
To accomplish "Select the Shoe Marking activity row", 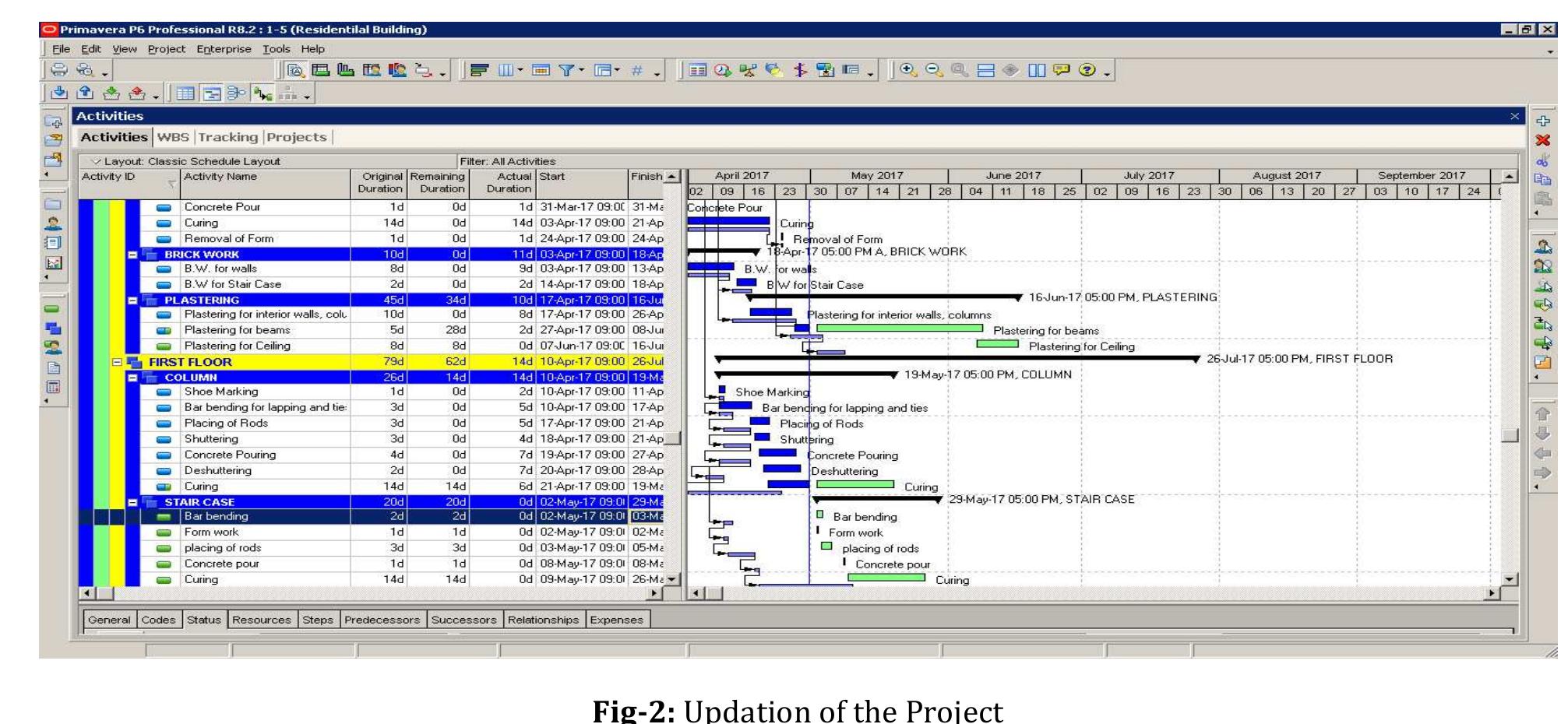I will tap(371, 392).
